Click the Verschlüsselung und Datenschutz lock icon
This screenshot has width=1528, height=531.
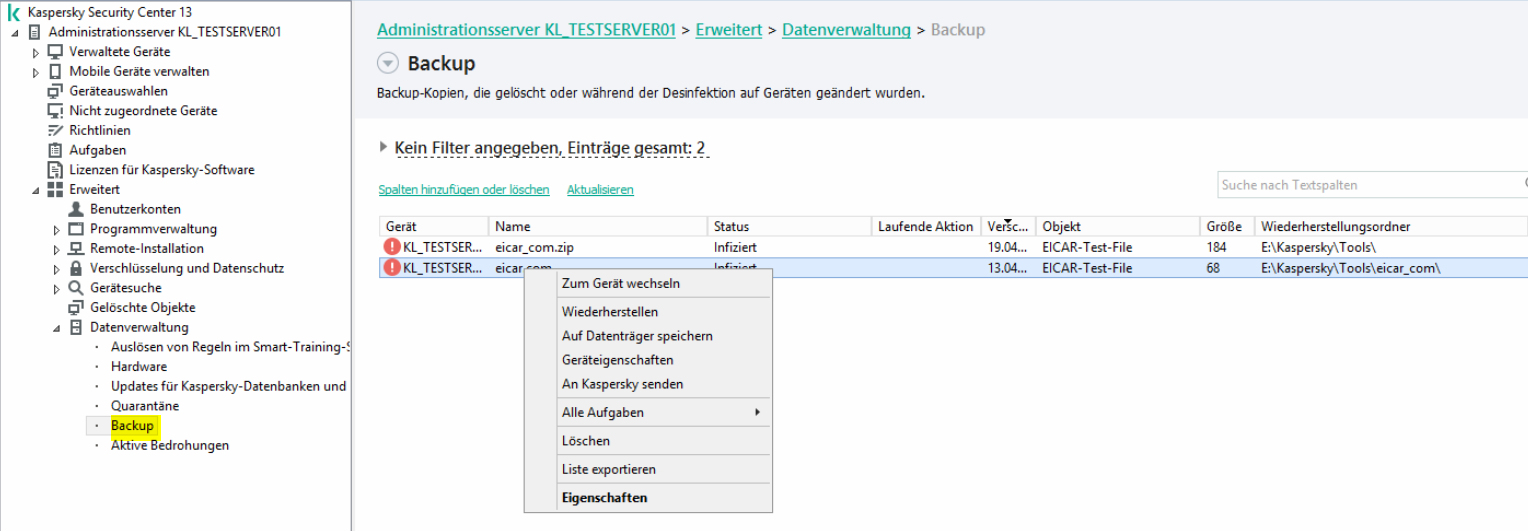(x=76, y=268)
